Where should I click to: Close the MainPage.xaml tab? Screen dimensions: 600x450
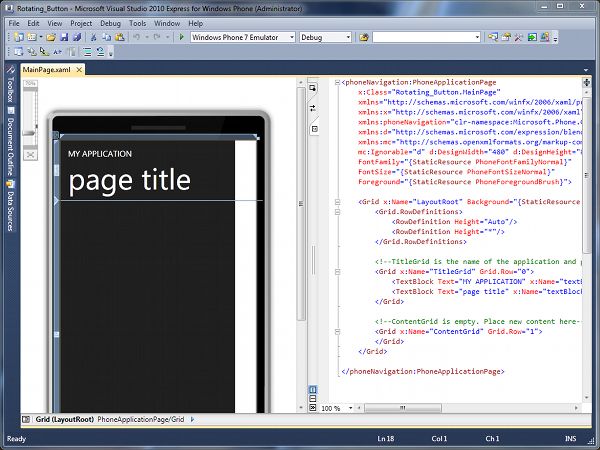[79, 70]
